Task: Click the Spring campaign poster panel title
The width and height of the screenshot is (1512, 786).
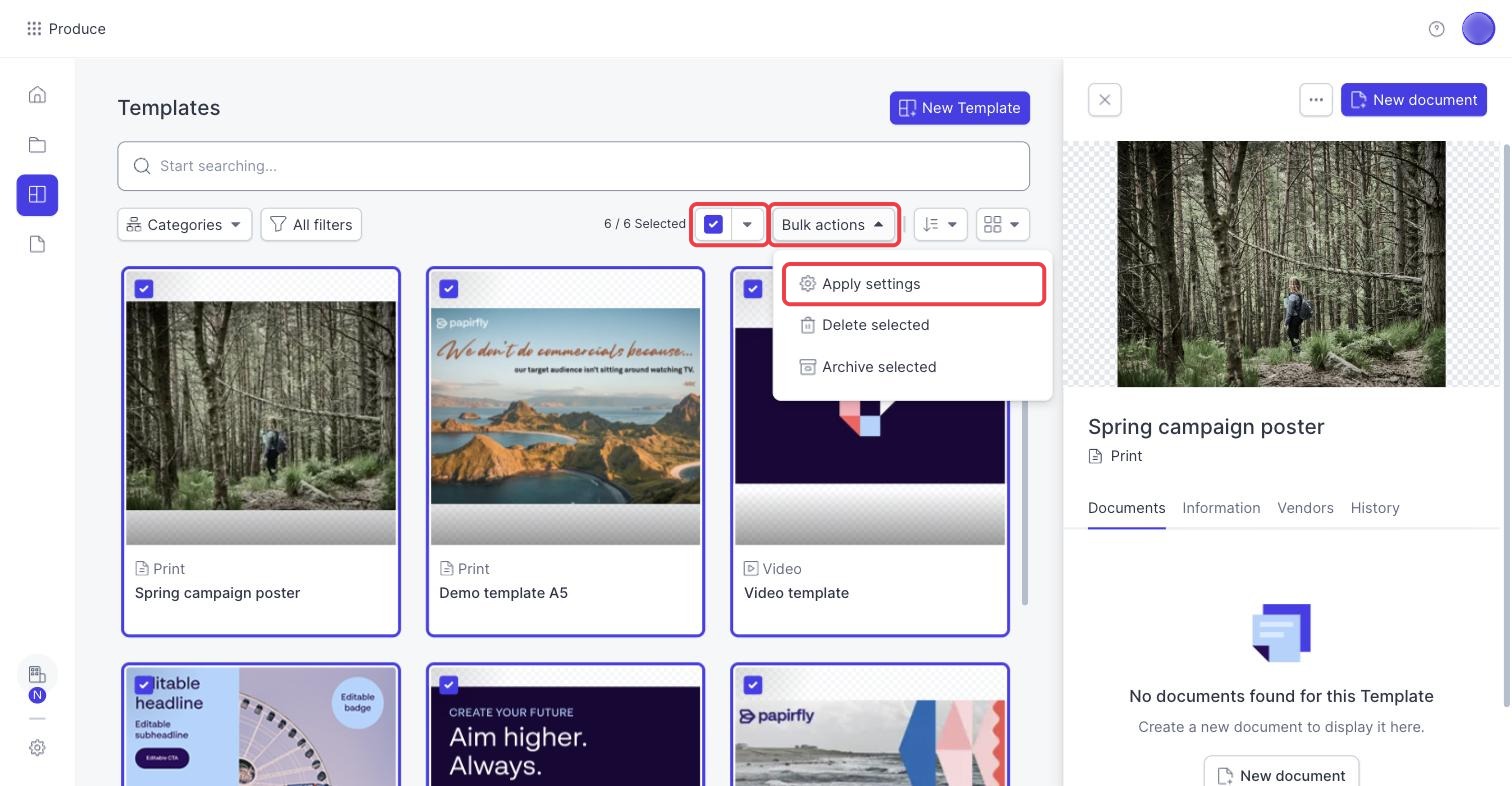Action: pos(1206,427)
